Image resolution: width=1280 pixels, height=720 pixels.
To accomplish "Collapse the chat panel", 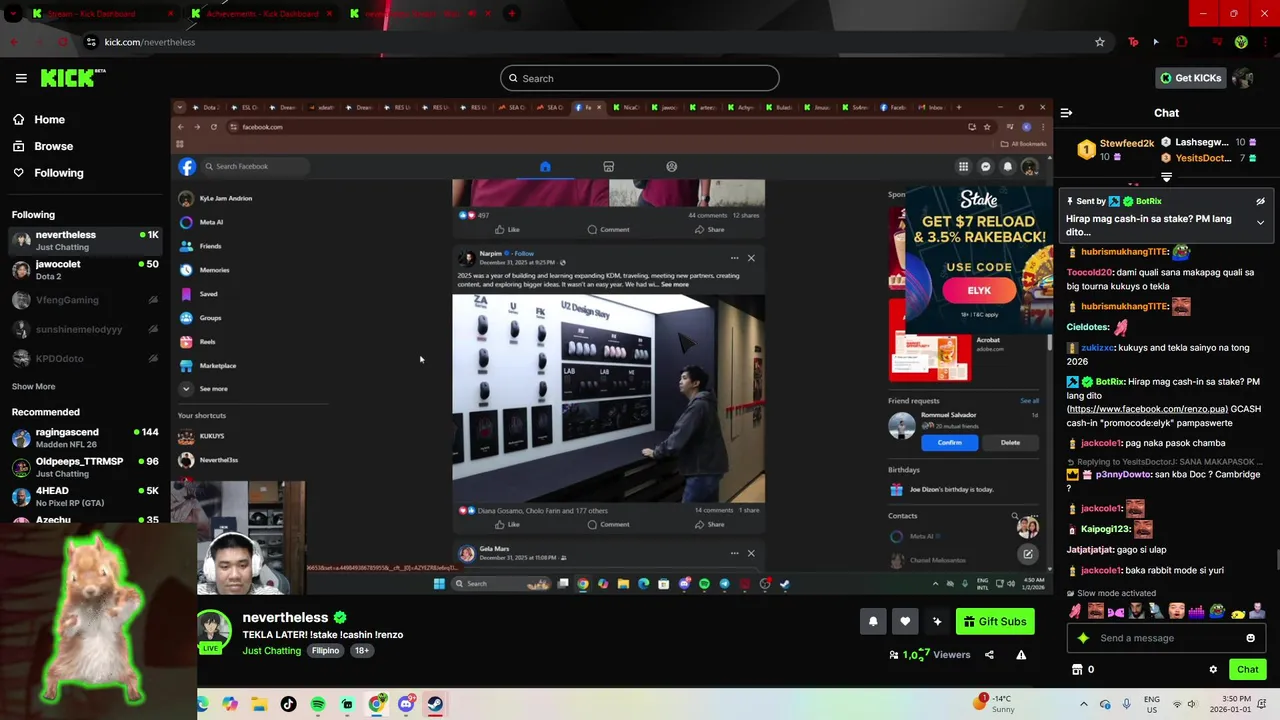I will 1066,113.
